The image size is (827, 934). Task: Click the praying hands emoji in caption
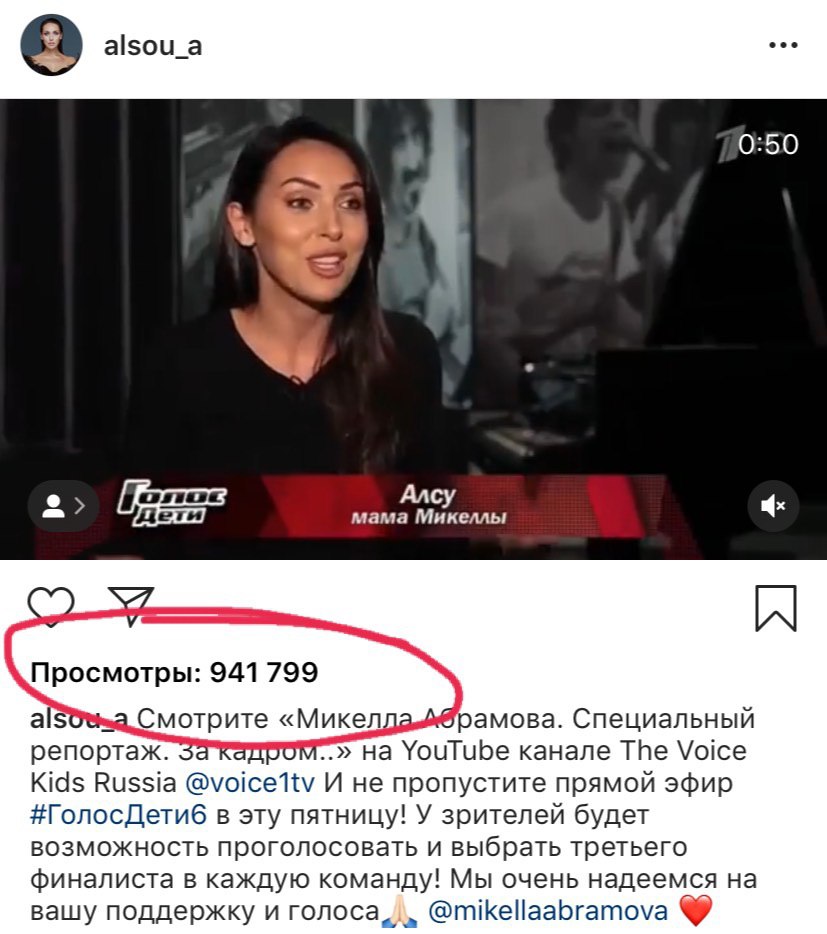click(x=399, y=911)
